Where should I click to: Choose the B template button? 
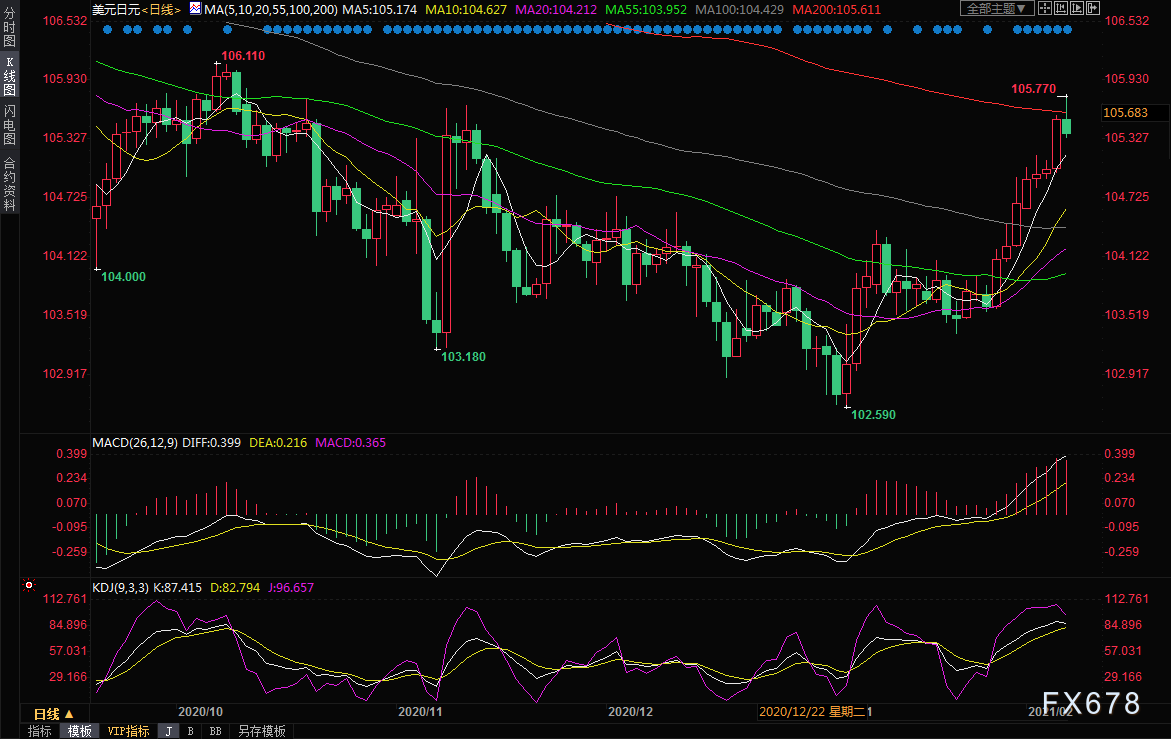(x=190, y=732)
